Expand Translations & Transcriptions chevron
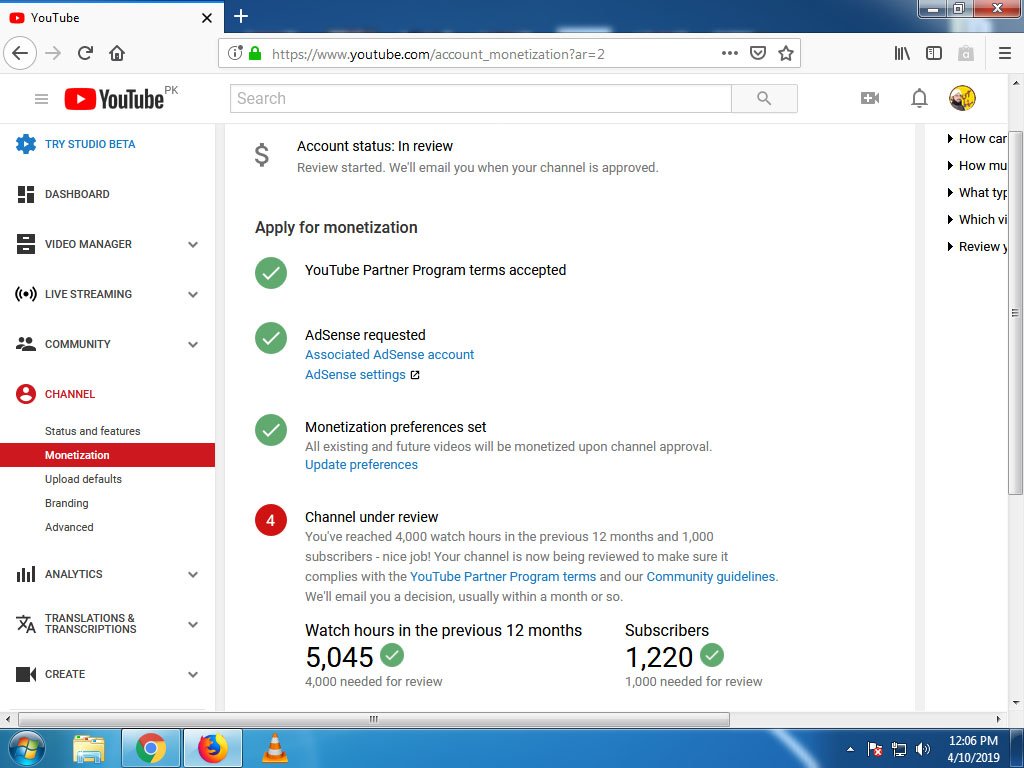The image size is (1024, 768). (193, 624)
